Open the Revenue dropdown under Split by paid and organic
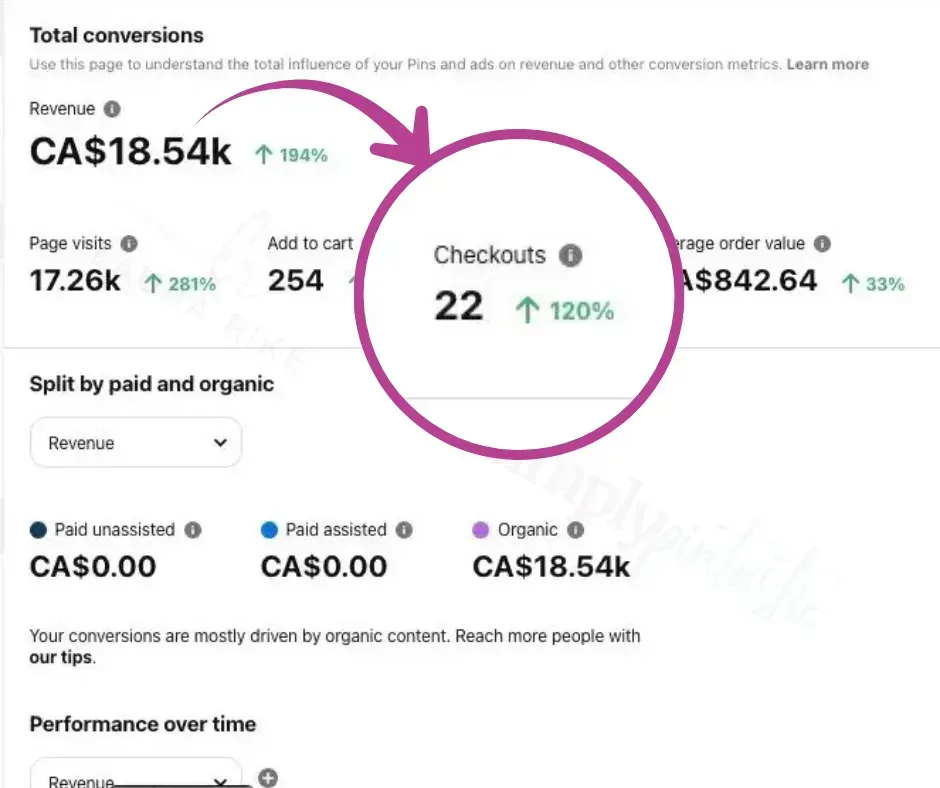The height and width of the screenshot is (788, 940). click(136, 443)
